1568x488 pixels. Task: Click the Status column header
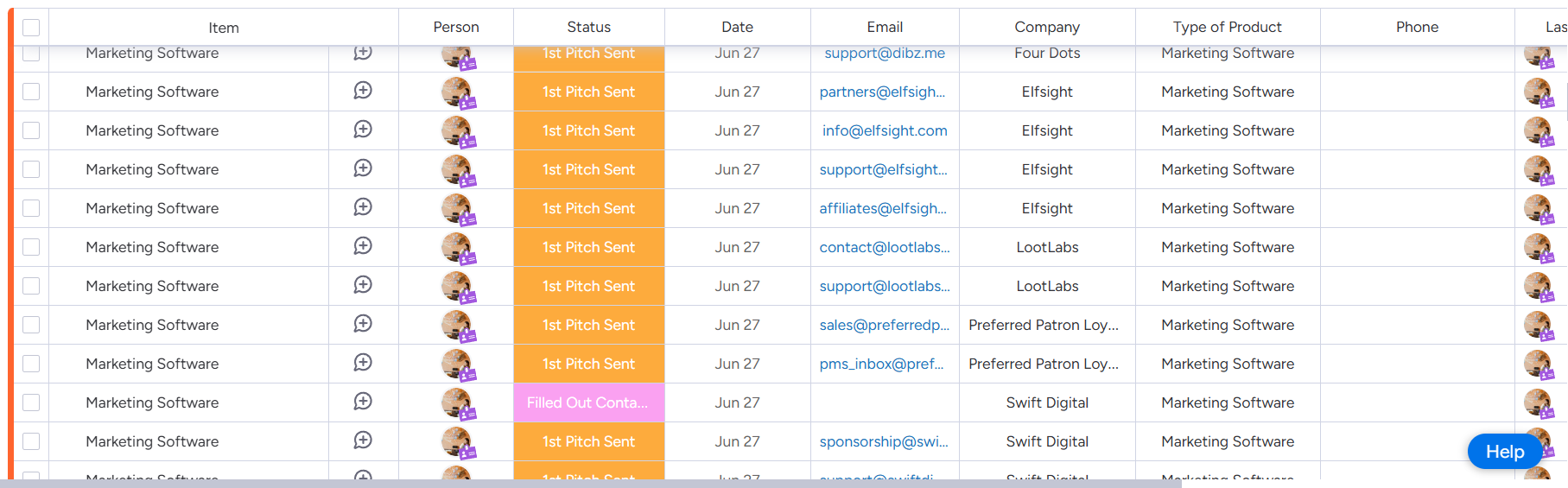click(588, 28)
